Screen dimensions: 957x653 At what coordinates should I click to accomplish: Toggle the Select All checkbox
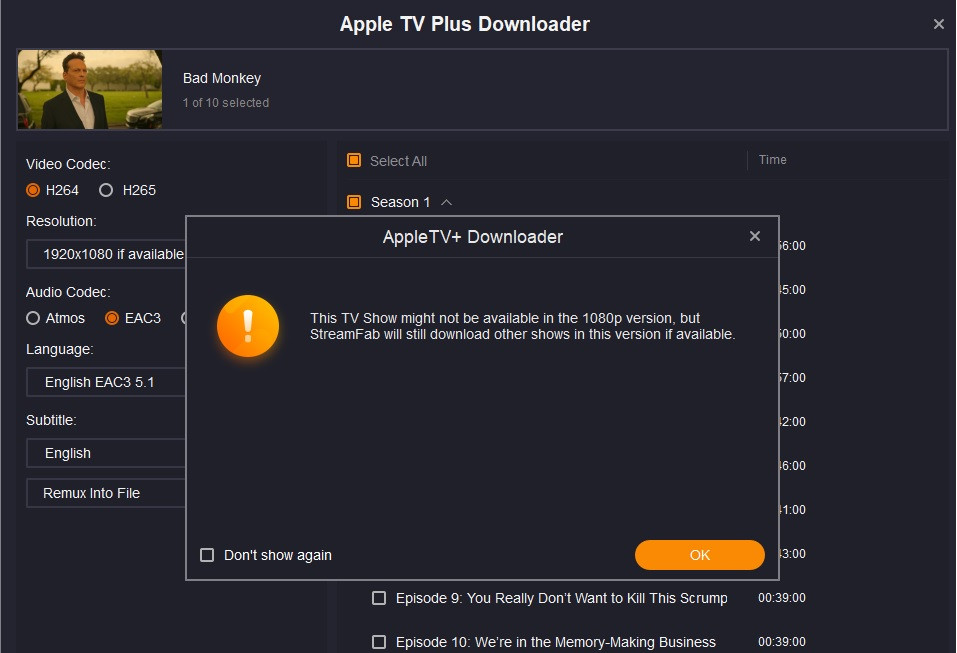(354, 161)
